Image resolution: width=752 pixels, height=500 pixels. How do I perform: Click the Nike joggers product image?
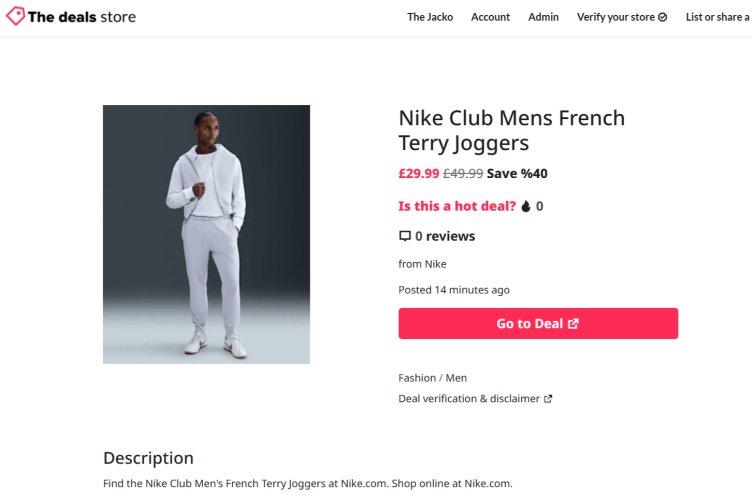tap(206, 234)
